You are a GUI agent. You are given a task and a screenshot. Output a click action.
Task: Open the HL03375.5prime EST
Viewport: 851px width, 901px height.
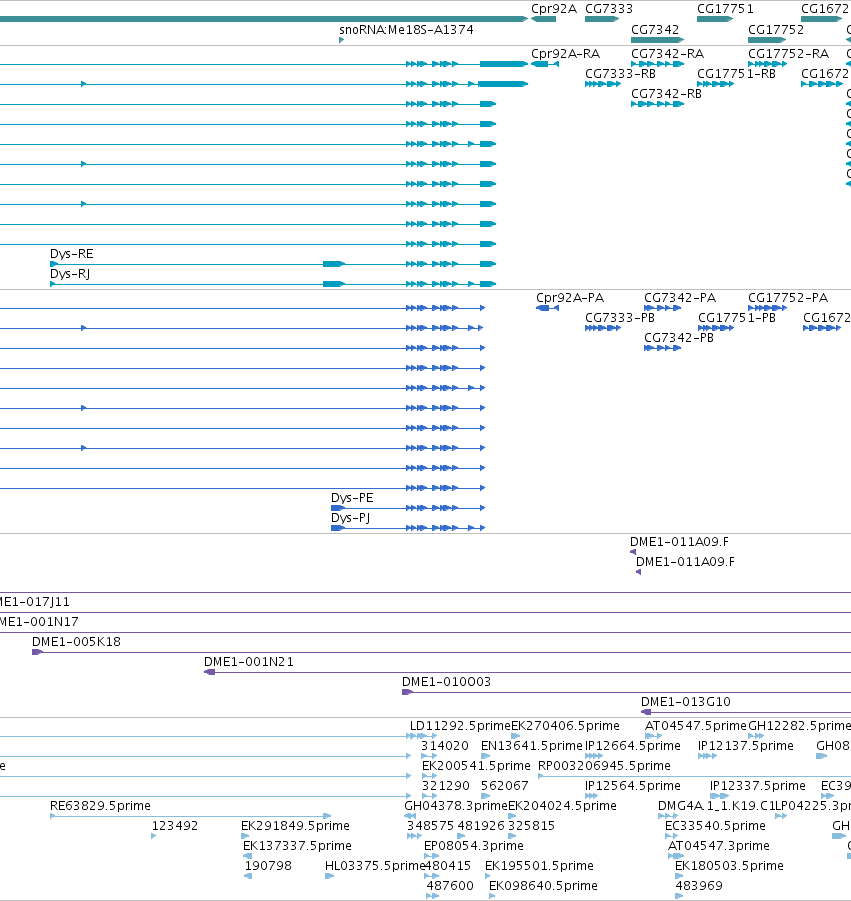click(329, 876)
